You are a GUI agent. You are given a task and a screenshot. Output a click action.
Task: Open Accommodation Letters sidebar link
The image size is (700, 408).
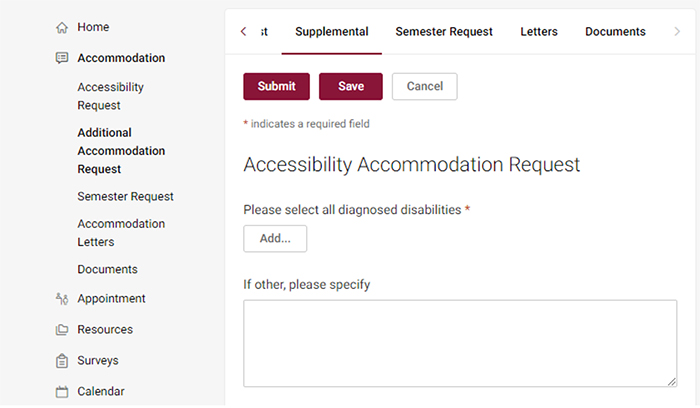pos(121,233)
